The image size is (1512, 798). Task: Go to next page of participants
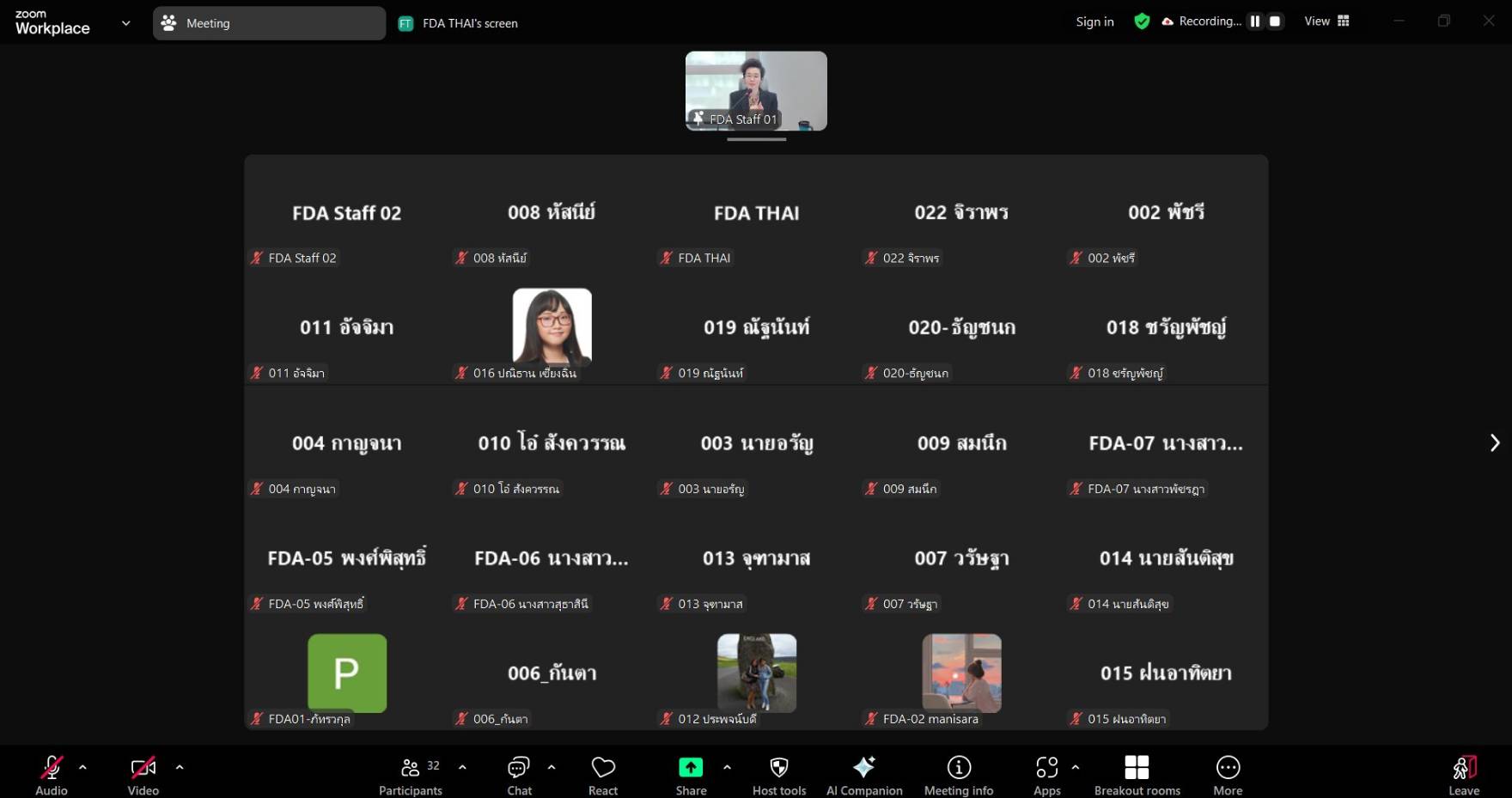pyautogui.click(x=1494, y=442)
